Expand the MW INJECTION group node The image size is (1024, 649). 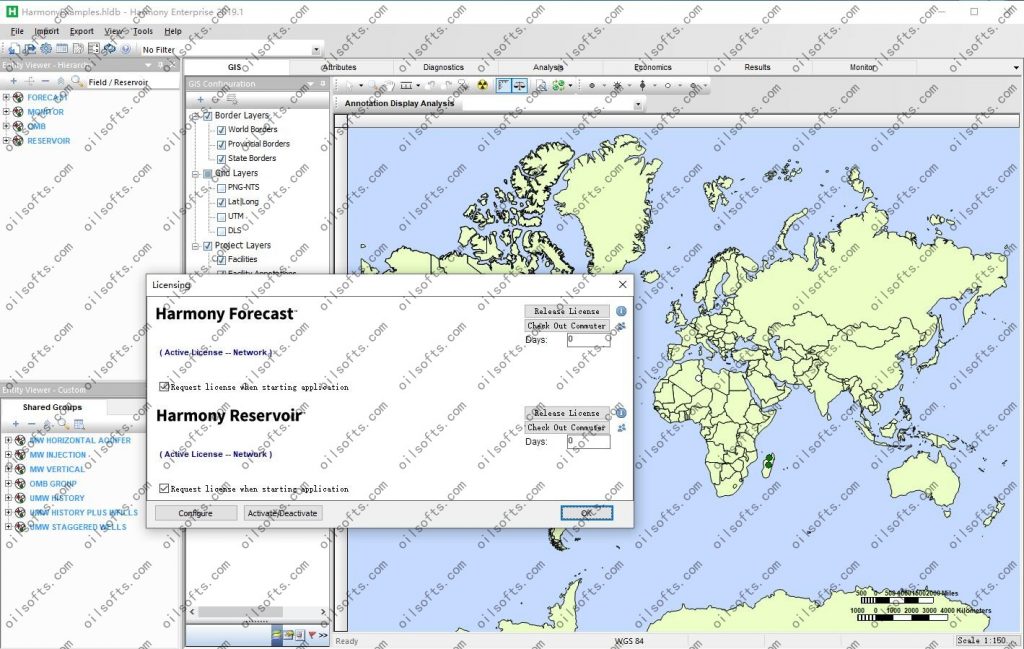(x=8, y=454)
